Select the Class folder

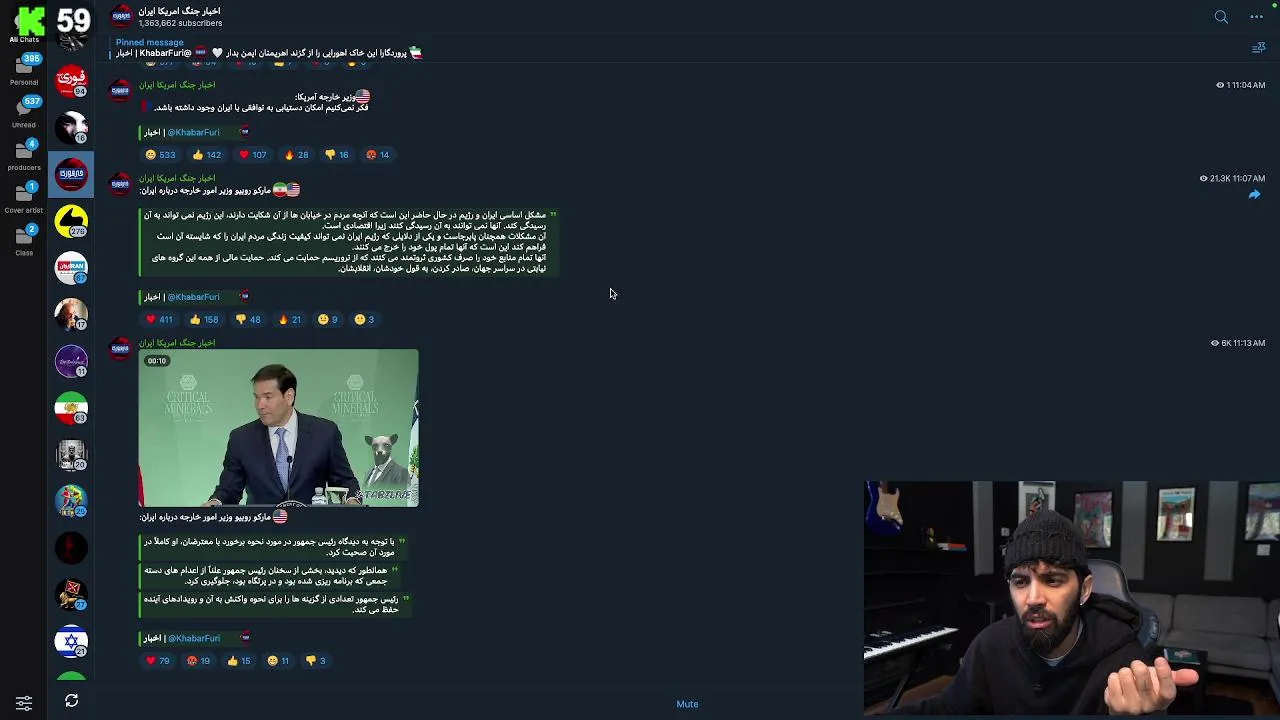(x=24, y=241)
